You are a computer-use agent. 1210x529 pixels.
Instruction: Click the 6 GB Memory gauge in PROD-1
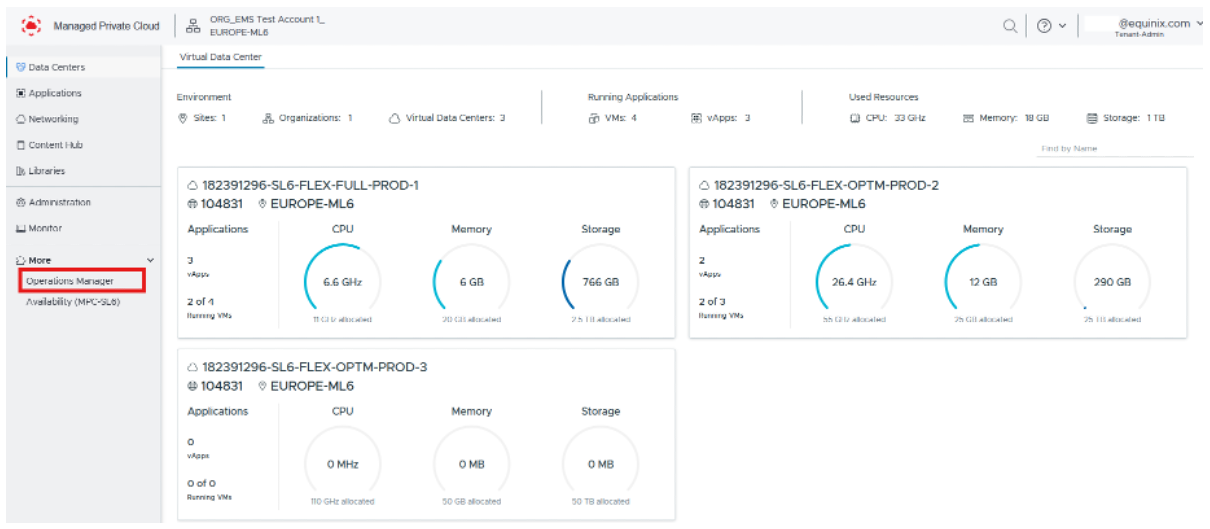(x=471, y=282)
